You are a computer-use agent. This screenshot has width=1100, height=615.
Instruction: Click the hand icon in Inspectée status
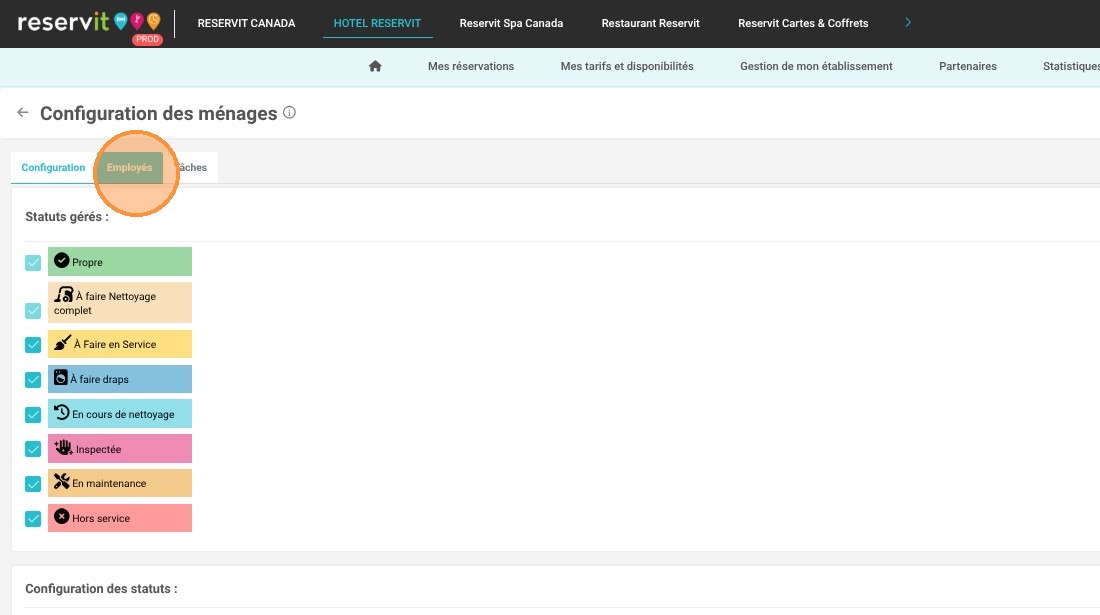(64, 447)
